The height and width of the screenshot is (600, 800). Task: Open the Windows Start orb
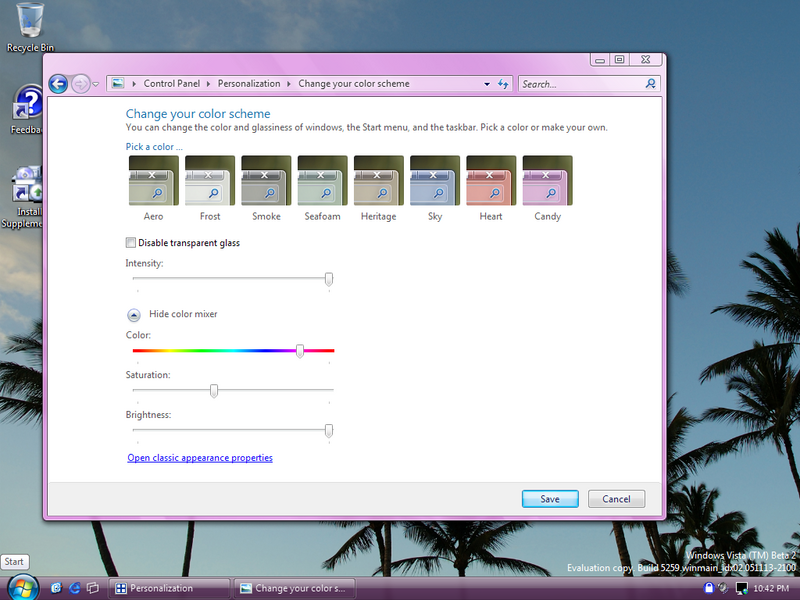point(23,587)
